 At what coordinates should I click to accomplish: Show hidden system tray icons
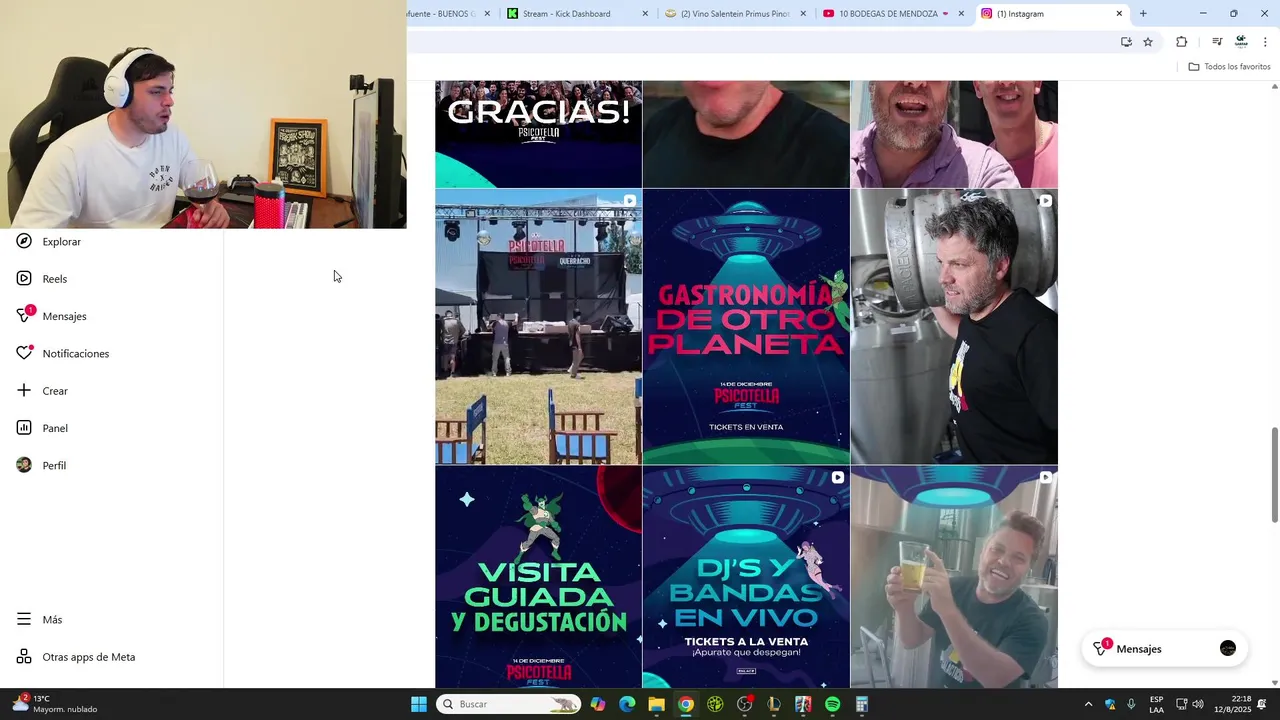[1088, 704]
